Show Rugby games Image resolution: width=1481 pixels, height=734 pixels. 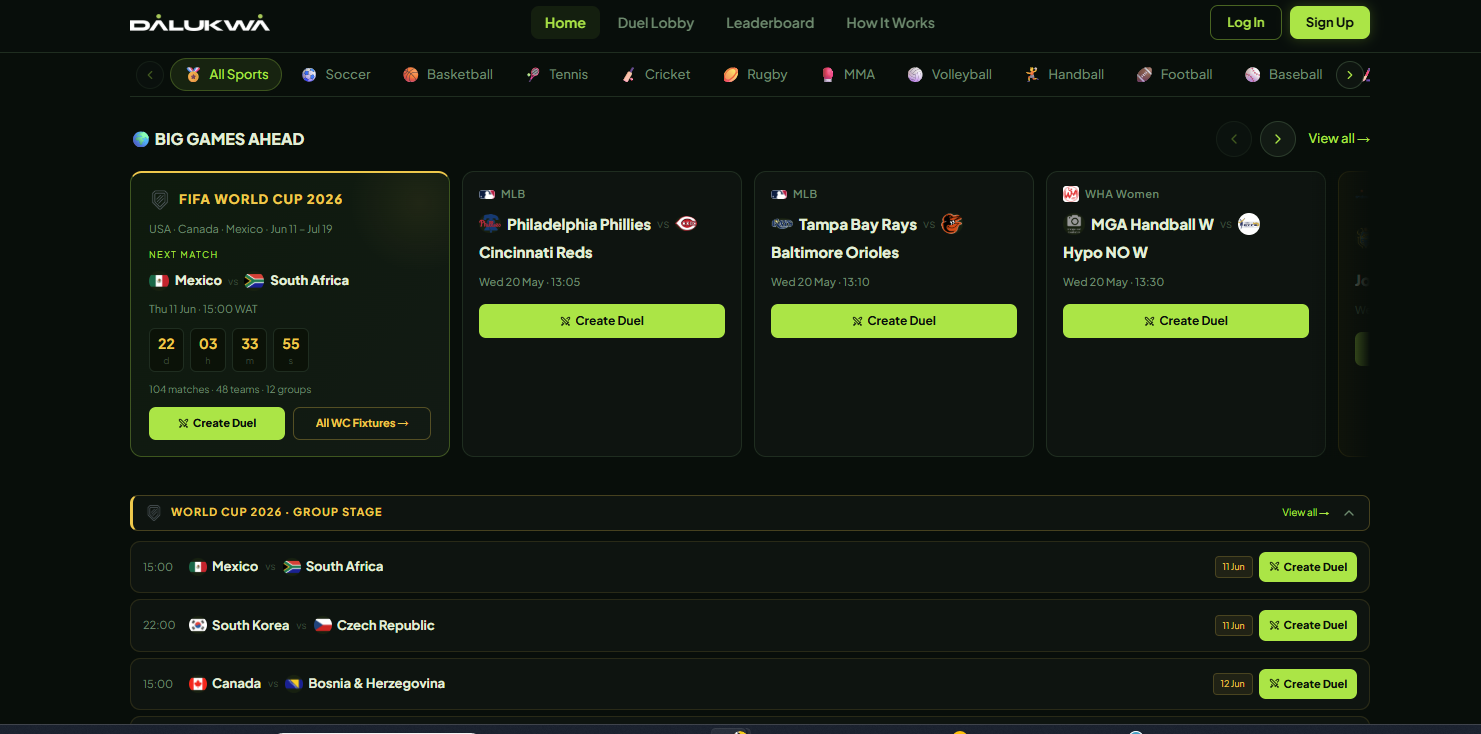pyautogui.click(x=755, y=75)
